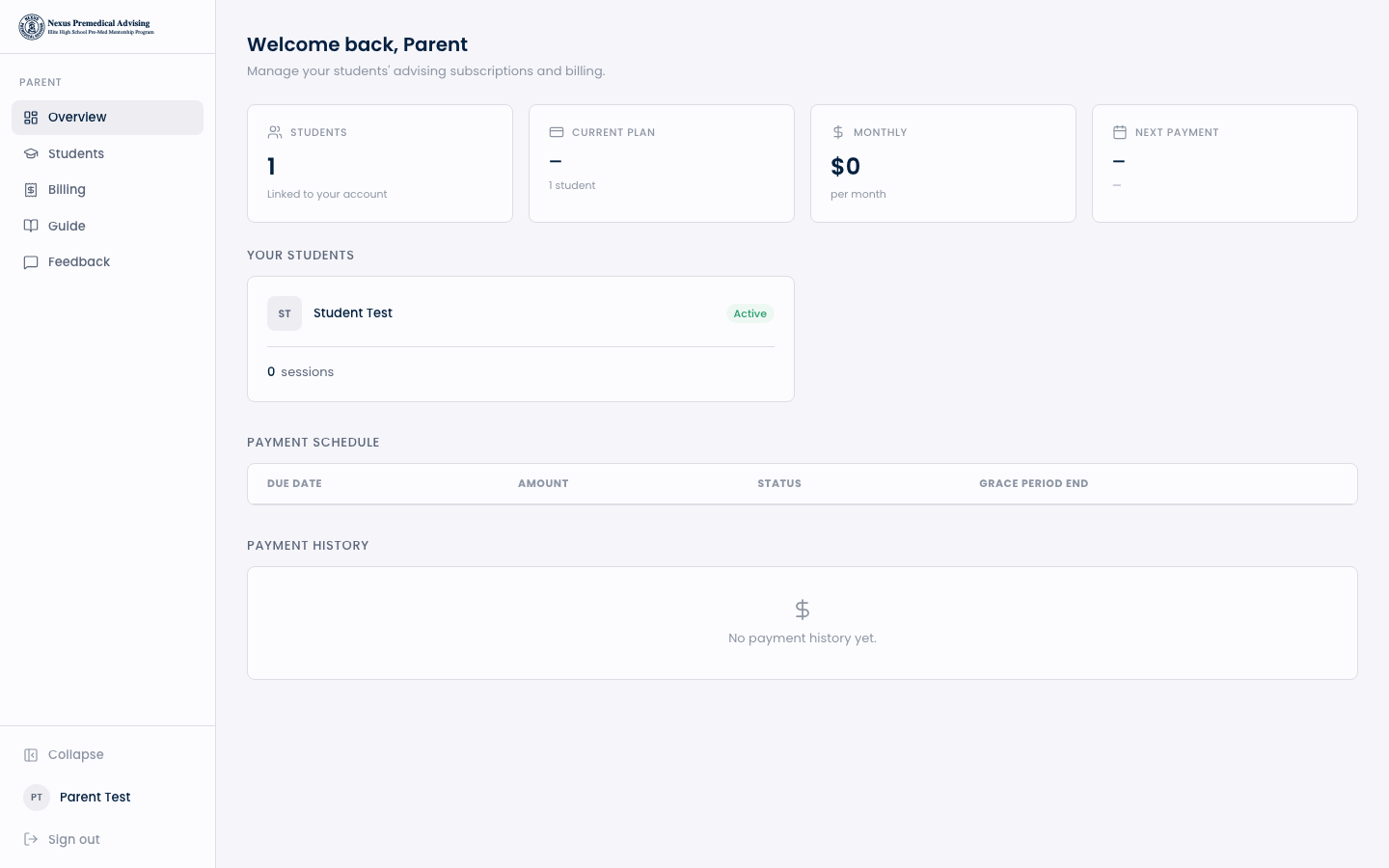Viewport: 1389px width, 868px height.
Task: Click the Guide book icon
Action: point(31,226)
